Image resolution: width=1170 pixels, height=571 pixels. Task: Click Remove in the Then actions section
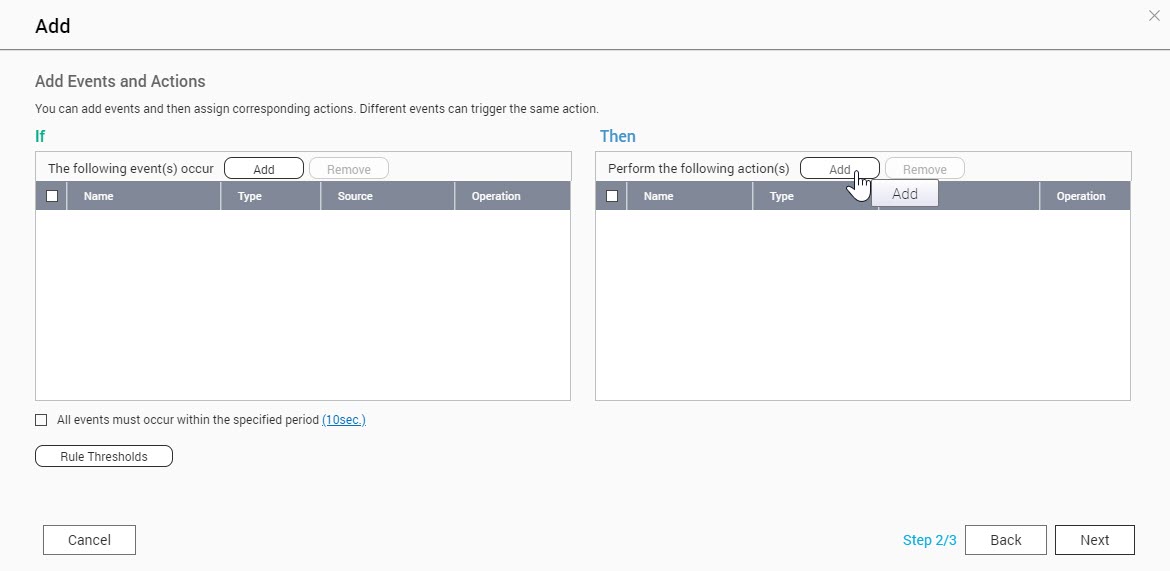924,169
